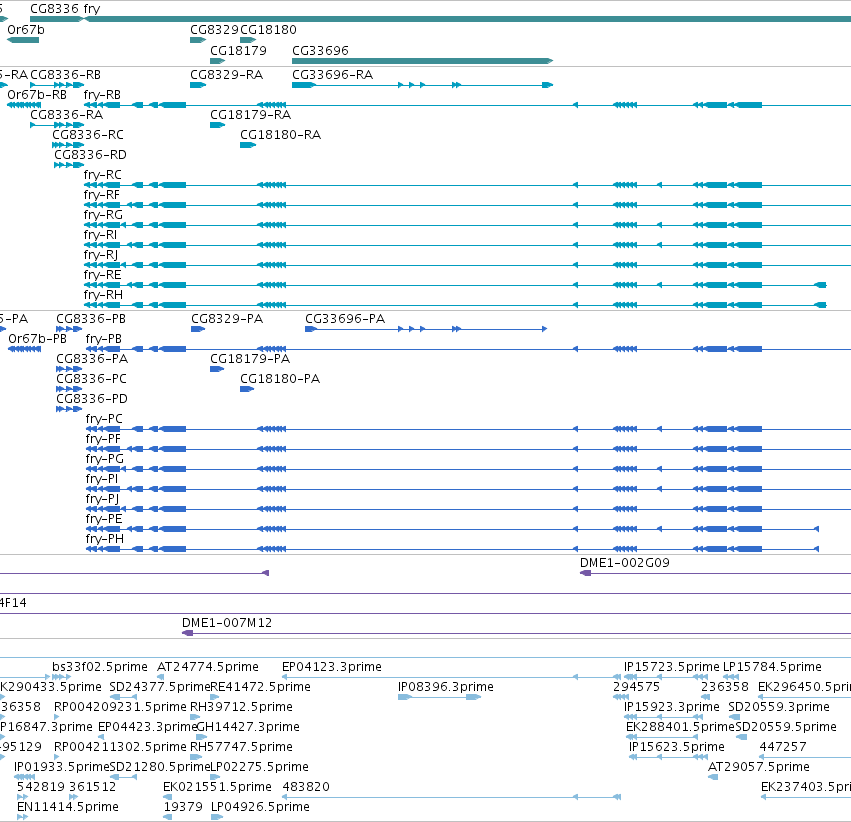
Task: Click the CG8336-PB protein label
Action: click(x=91, y=319)
